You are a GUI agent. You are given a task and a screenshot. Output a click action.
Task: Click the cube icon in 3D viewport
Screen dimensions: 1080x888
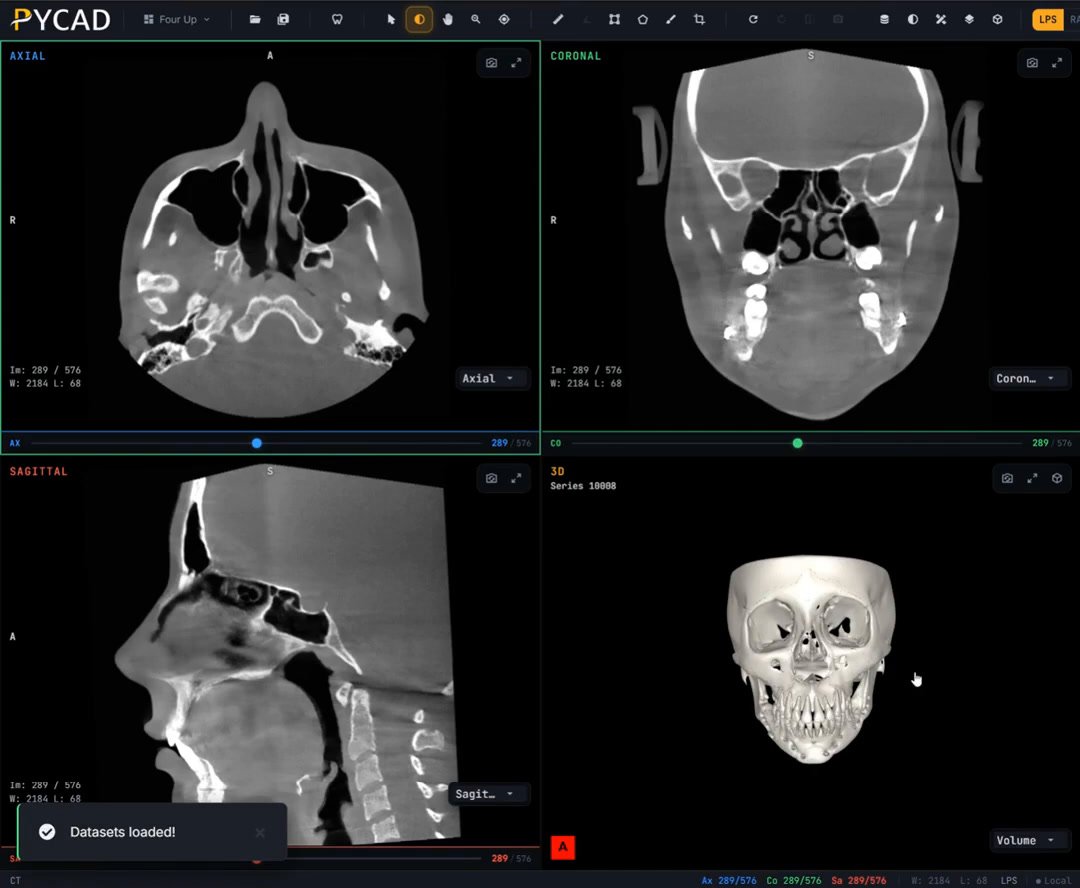tap(1057, 478)
